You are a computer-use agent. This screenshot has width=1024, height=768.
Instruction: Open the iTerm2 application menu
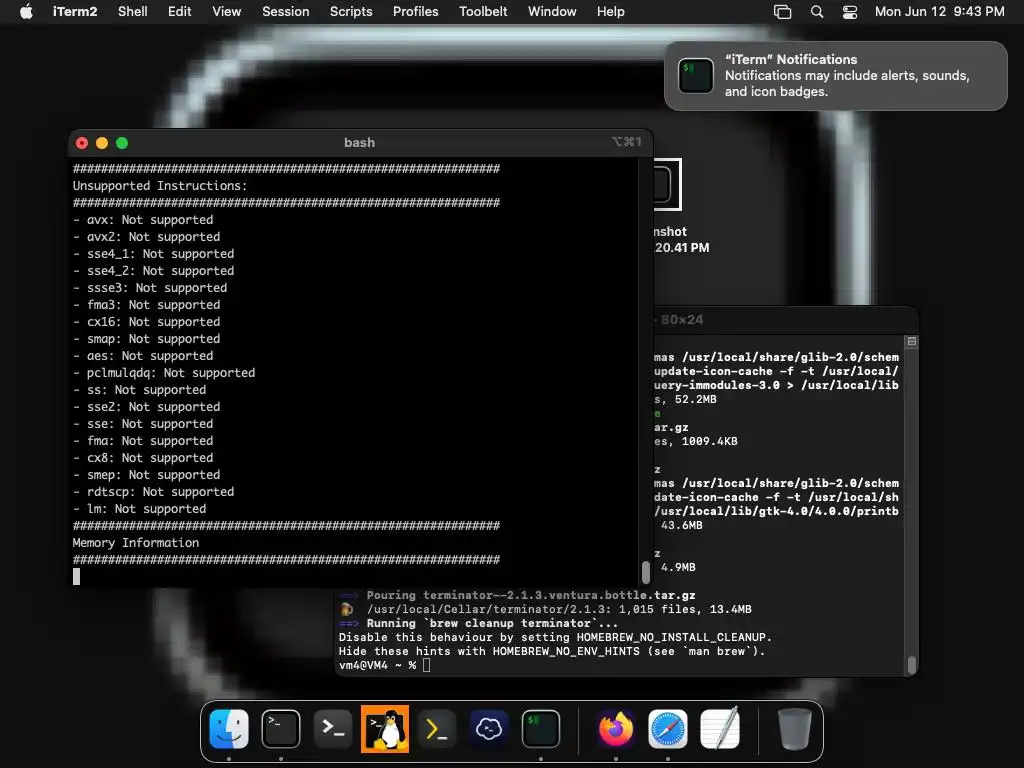pyautogui.click(x=74, y=12)
